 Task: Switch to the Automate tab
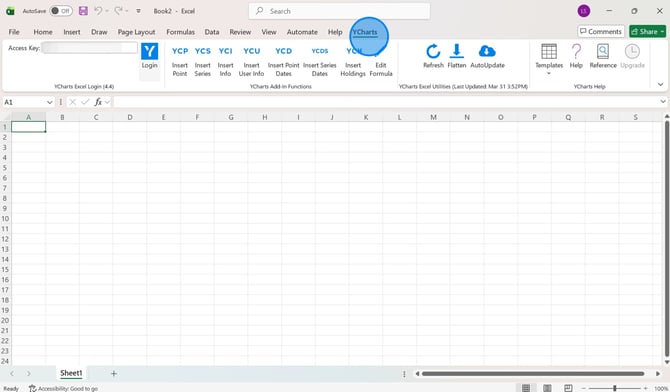click(302, 32)
